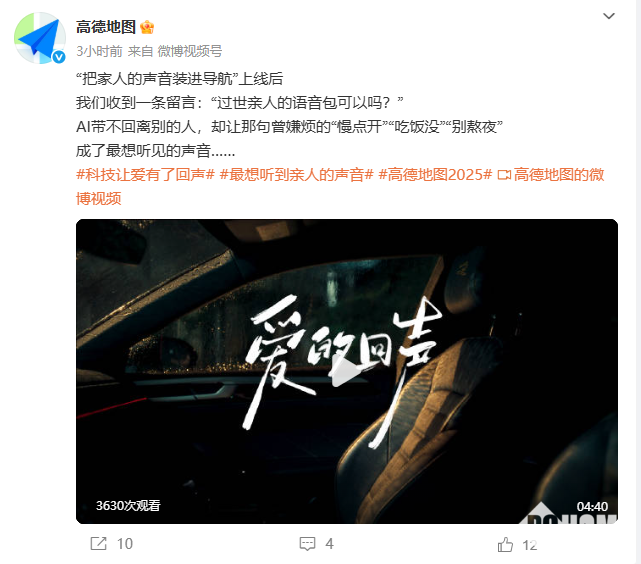Open the 高德地图 profile avatar
Screen dimensions: 641x564
pyautogui.click(x=40, y=38)
